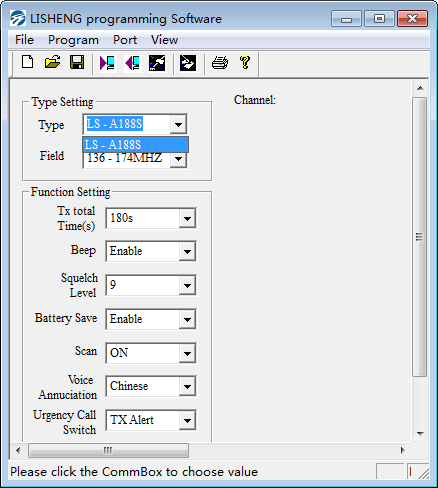Click the vertical scrollbar up arrow
The height and width of the screenshot is (488, 438).
coord(420,88)
